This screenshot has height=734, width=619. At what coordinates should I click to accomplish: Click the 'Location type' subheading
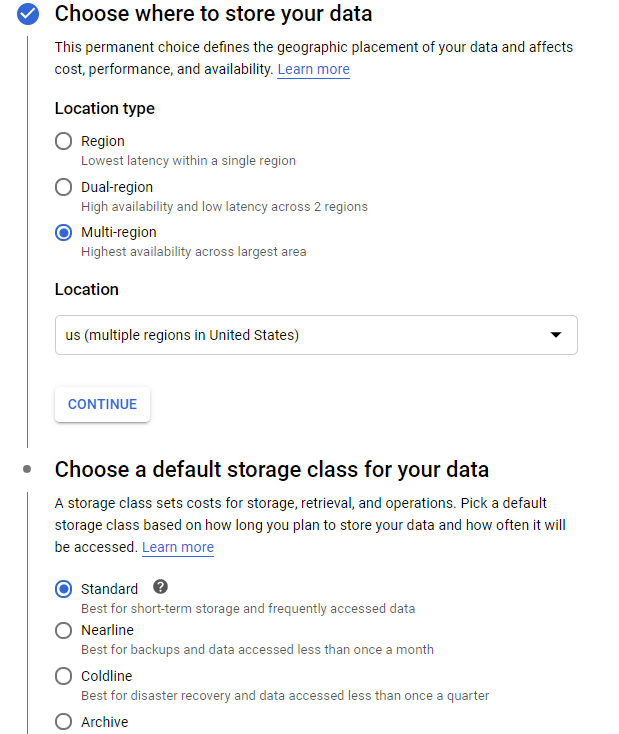tap(104, 108)
